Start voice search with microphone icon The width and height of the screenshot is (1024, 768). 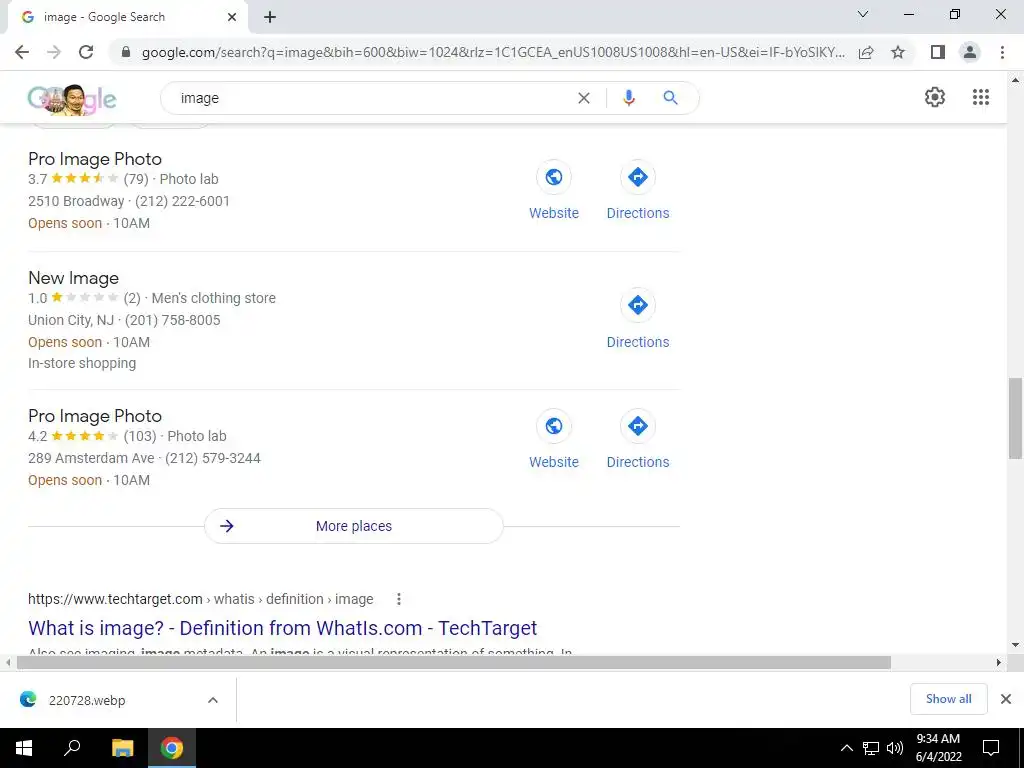[629, 98]
